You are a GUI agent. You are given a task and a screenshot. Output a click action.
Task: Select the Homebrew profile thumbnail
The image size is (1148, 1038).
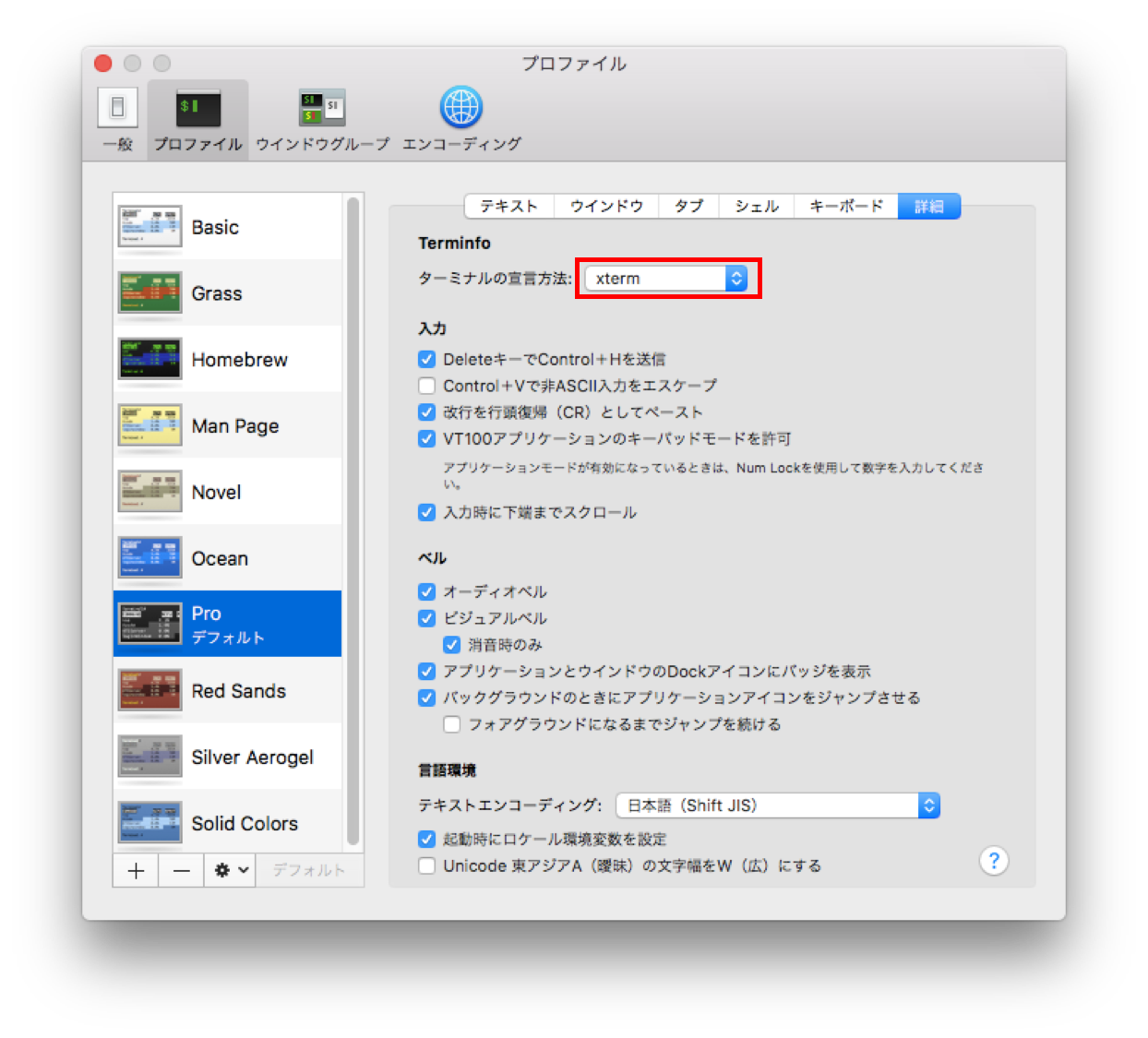point(149,360)
